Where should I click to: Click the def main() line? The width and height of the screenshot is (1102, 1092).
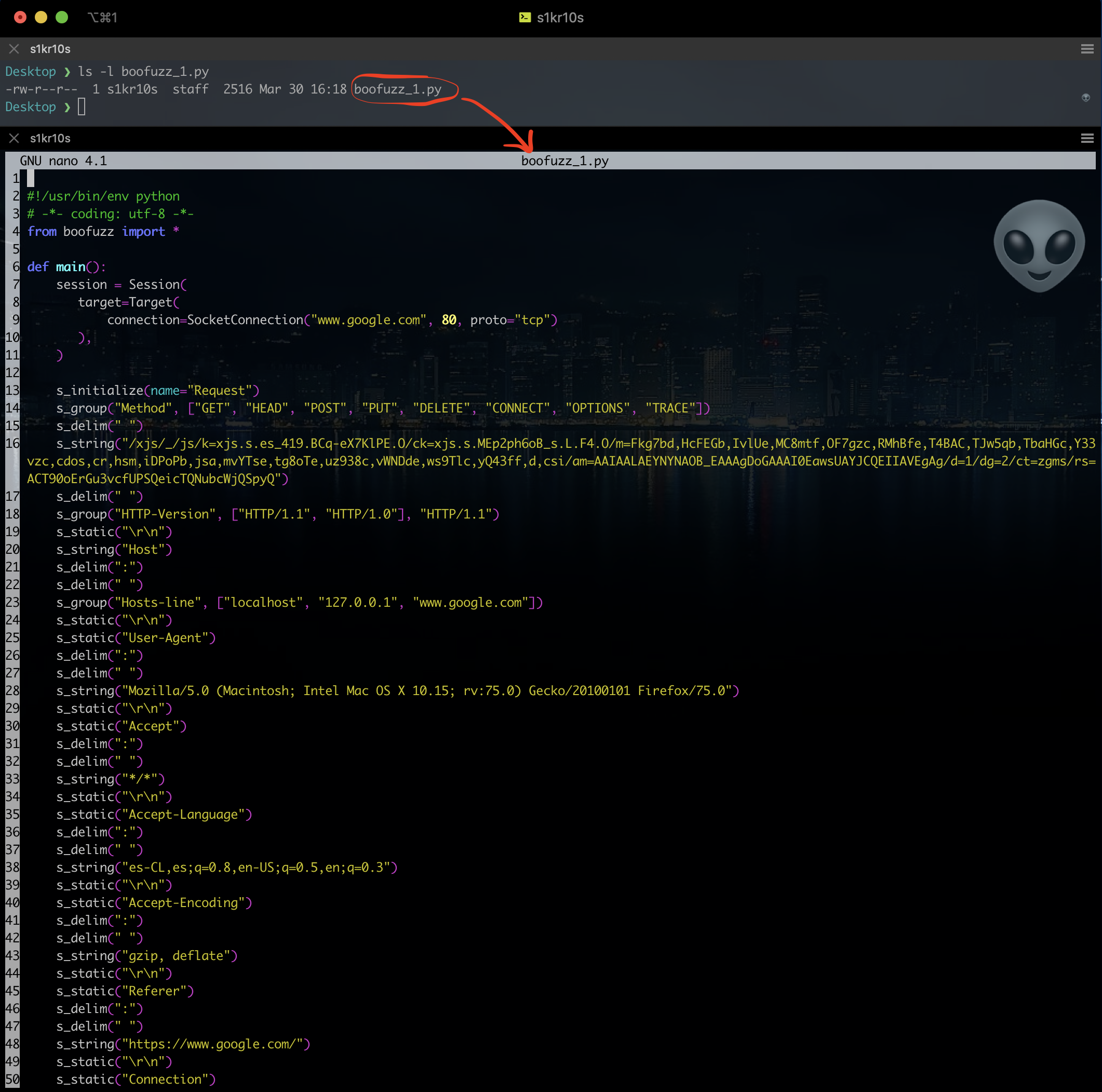point(66,267)
